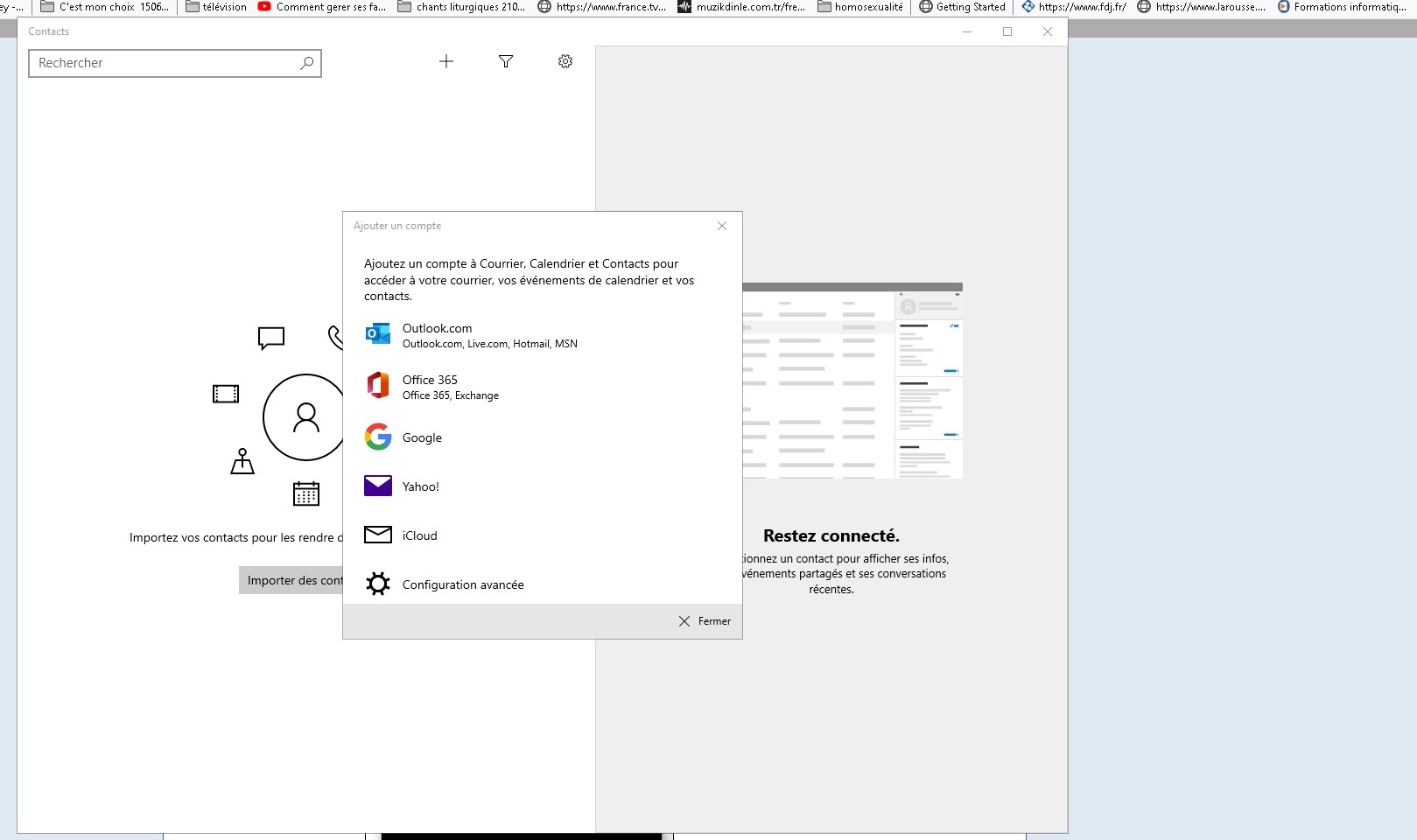Click the map pin illustration icon
The image size is (1417, 840).
242,461
